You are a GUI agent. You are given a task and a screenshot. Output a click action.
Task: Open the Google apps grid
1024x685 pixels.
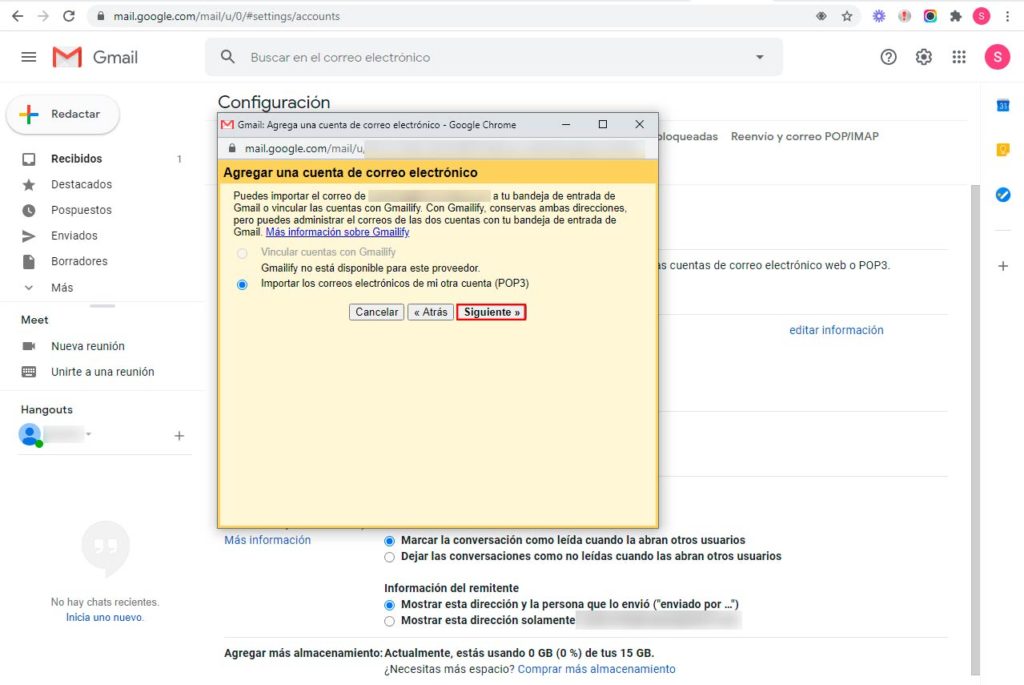click(959, 57)
